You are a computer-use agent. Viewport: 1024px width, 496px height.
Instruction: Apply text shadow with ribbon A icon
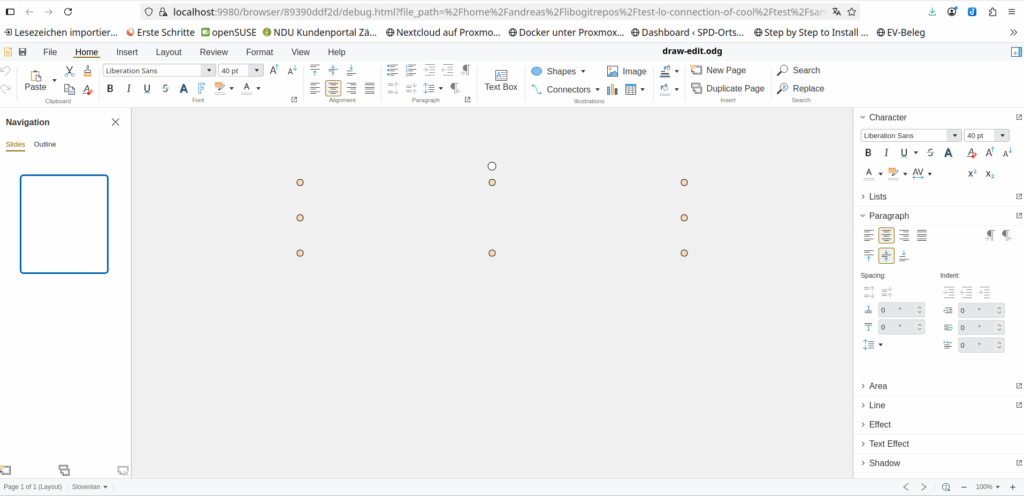coord(184,89)
